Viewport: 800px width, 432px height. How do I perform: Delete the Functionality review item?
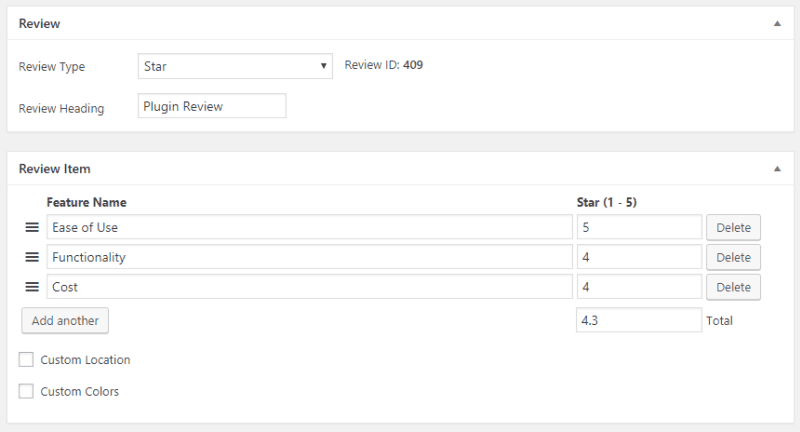[x=733, y=257]
